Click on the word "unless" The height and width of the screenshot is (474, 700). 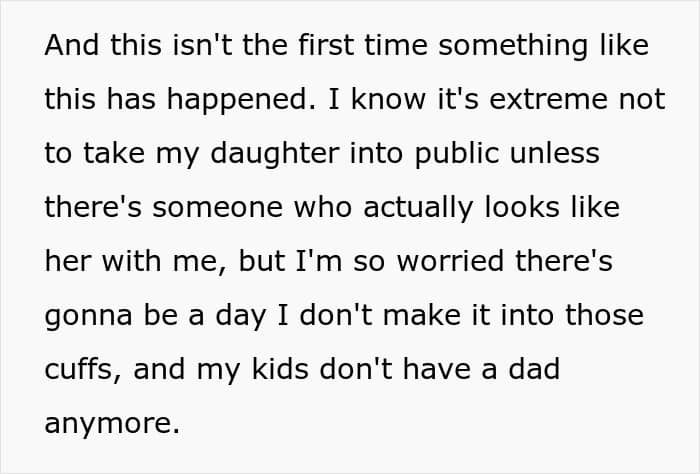[x=554, y=153]
